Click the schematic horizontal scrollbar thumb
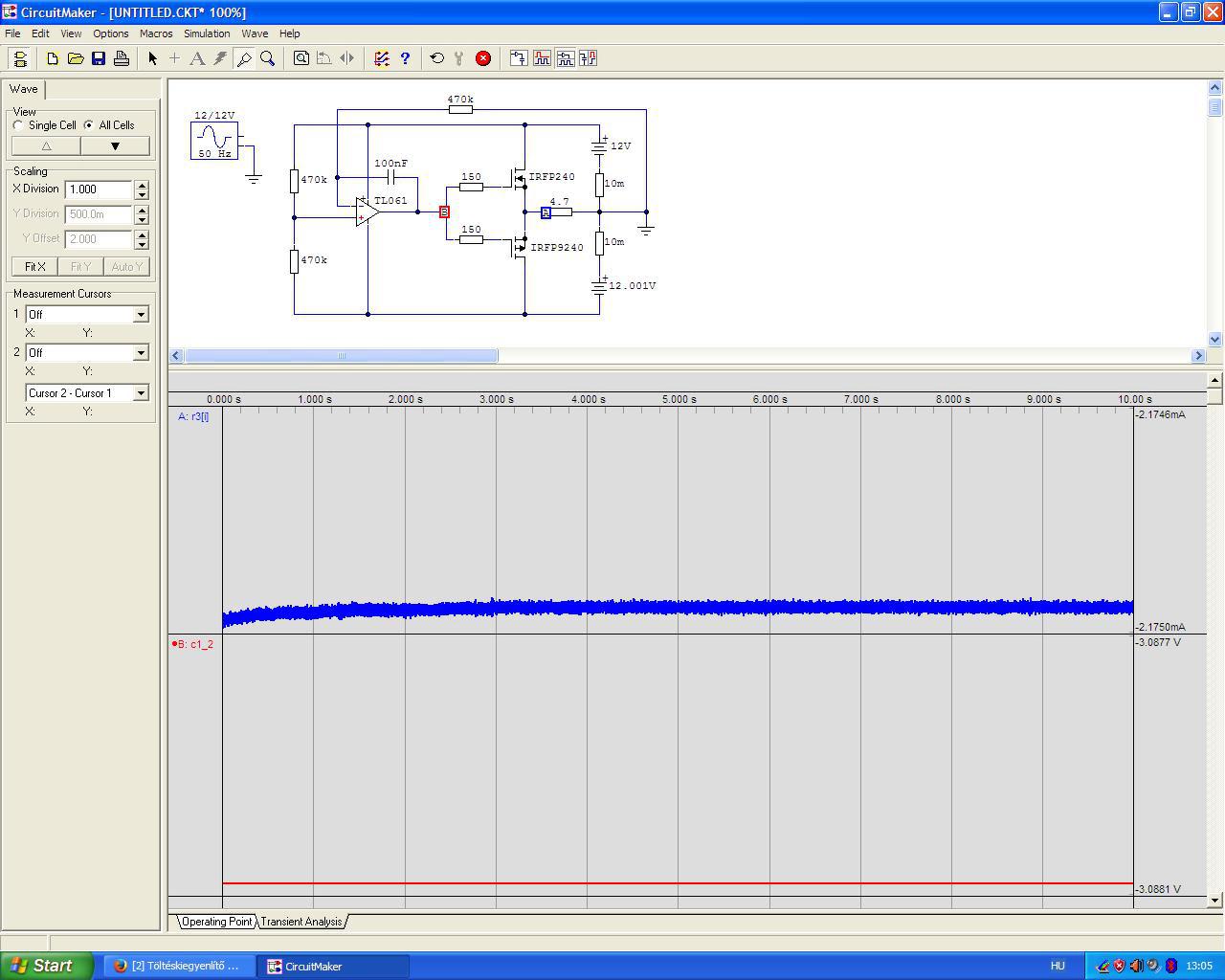The image size is (1225, 980). click(341, 356)
